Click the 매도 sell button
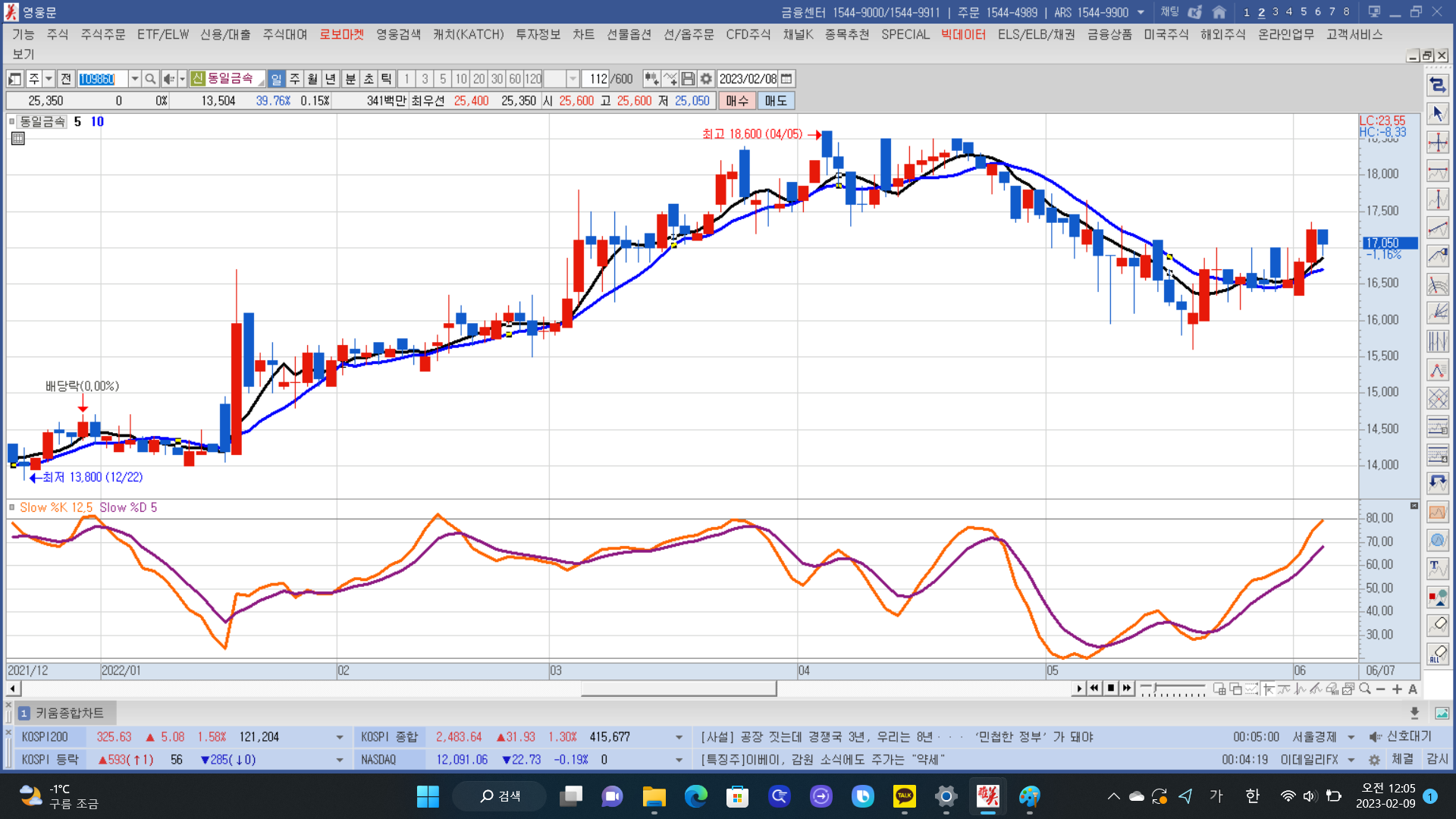The image size is (1456, 819). (x=775, y=101)
